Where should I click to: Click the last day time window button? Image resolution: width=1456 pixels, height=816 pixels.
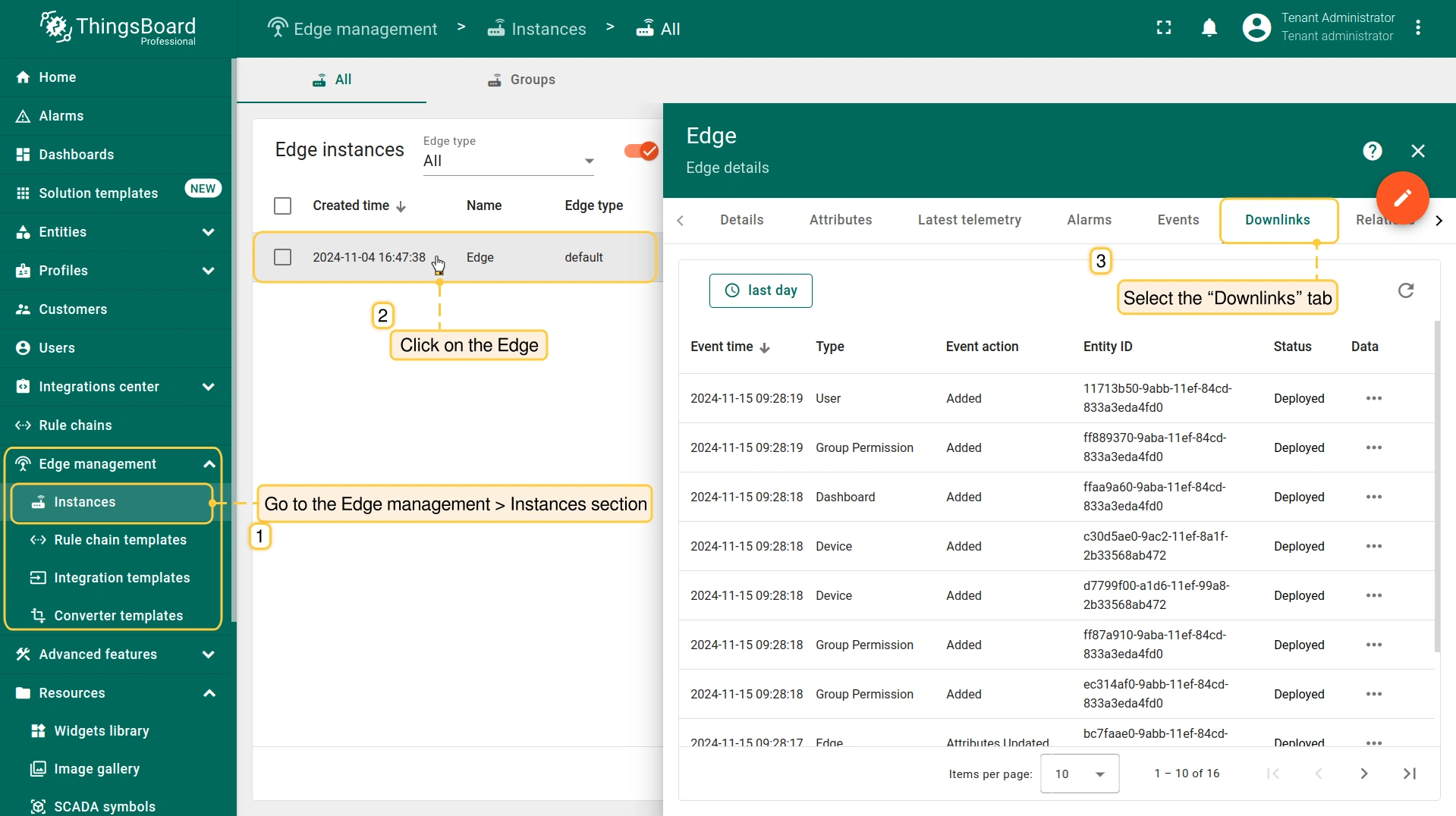[760, 290]
